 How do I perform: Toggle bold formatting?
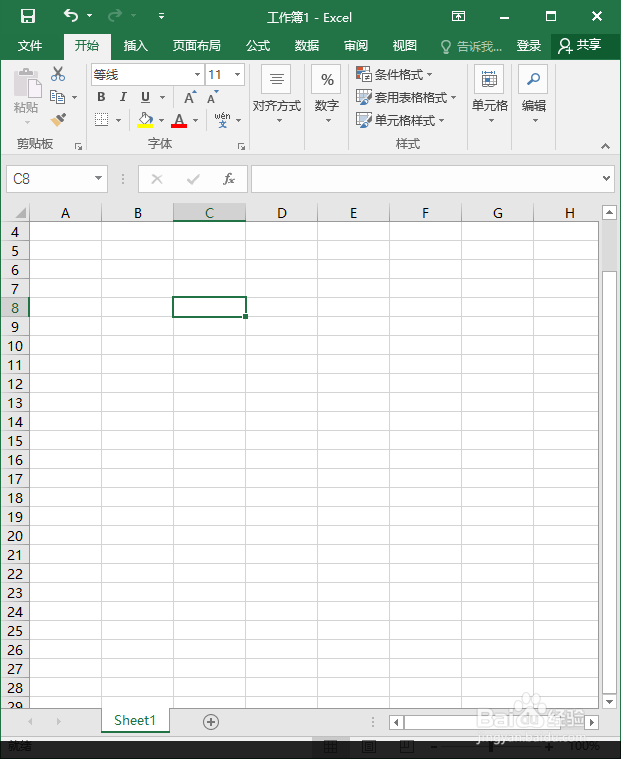[x=101, y=97]
